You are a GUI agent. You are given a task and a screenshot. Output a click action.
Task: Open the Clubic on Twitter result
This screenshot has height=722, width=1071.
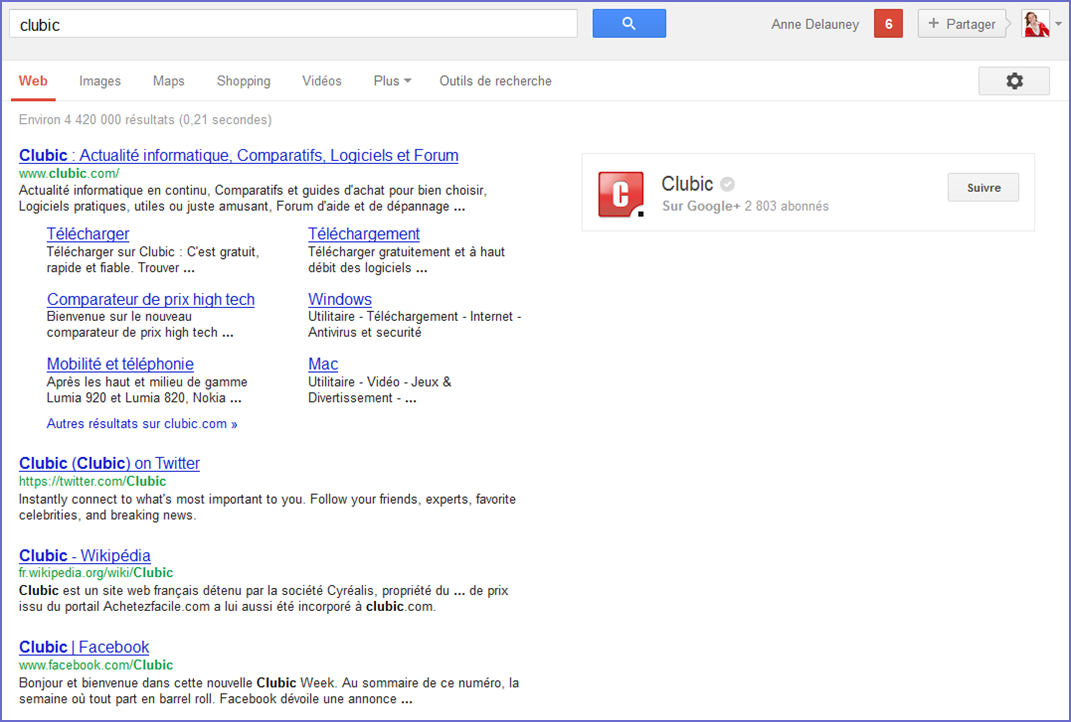[x=109, y=463]
